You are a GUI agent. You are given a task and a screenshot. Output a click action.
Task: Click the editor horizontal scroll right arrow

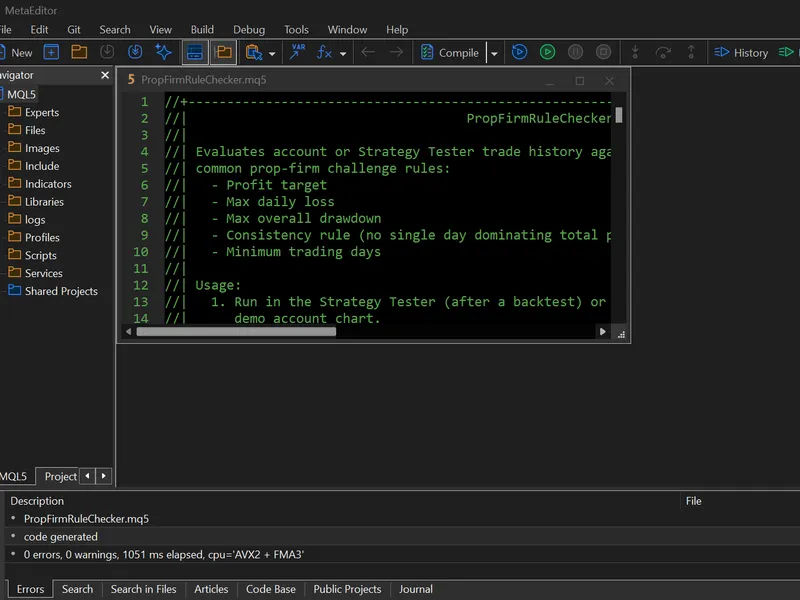pos(603,332)
